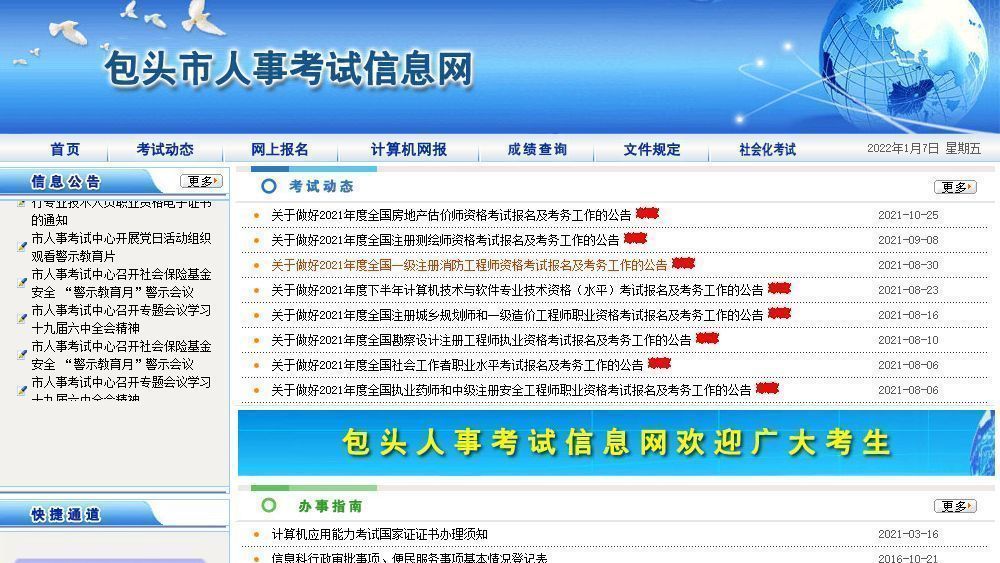Show more entries under 办事指南 section
Viewport: 1000px width, 563px height.
point(954,506)
